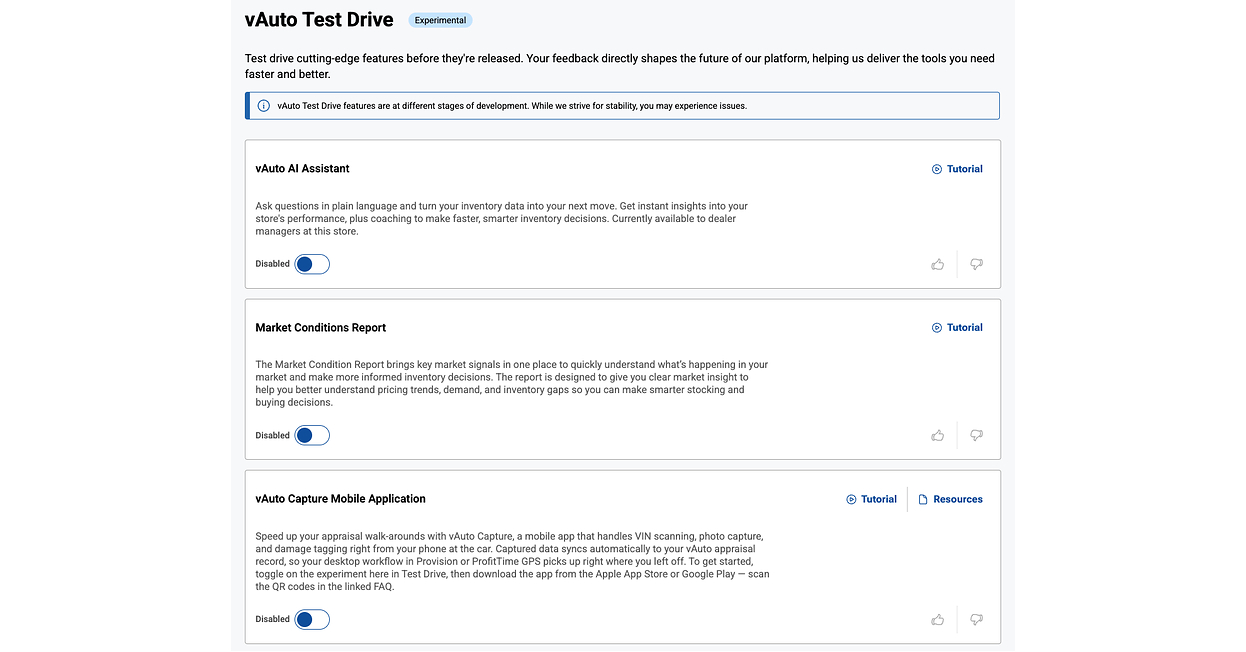Click the stages of development notice text
The image size is (1246, 652).
coord(512,105)
